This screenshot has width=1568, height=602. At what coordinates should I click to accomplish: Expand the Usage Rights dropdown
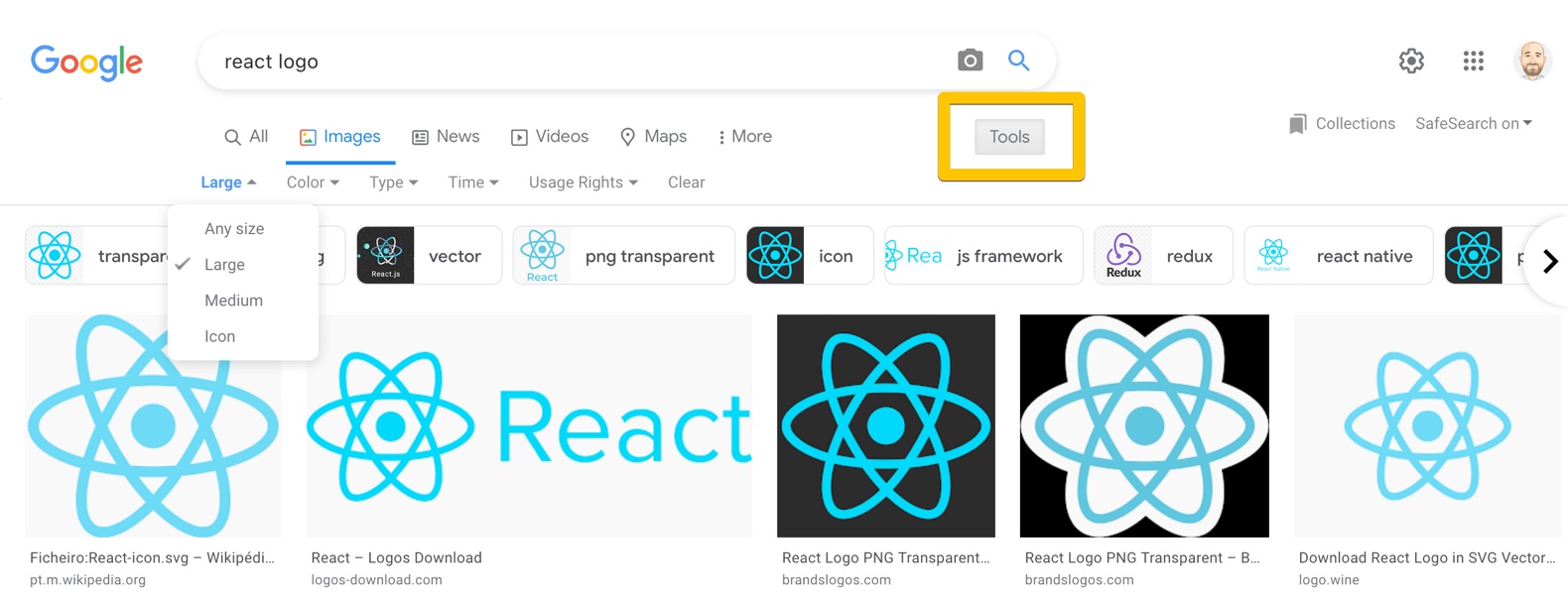tap(583, 182)
